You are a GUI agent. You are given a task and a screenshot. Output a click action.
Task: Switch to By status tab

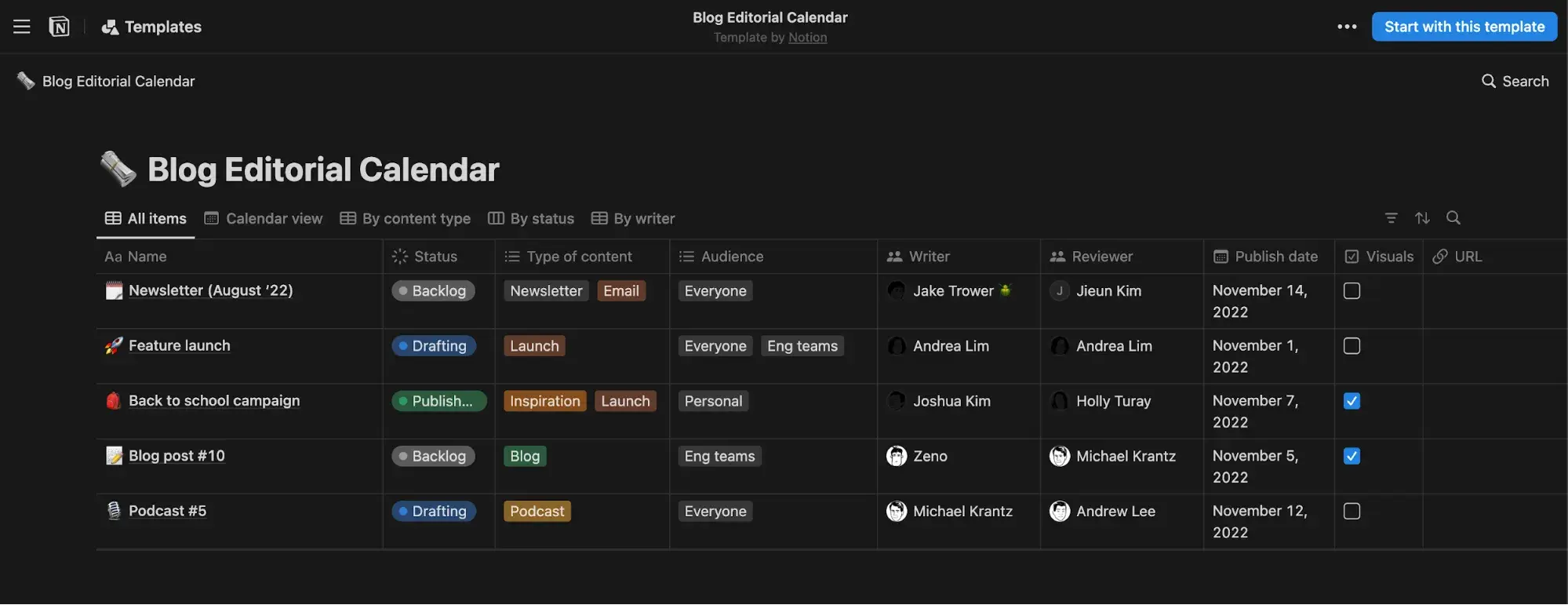[531, 219]
